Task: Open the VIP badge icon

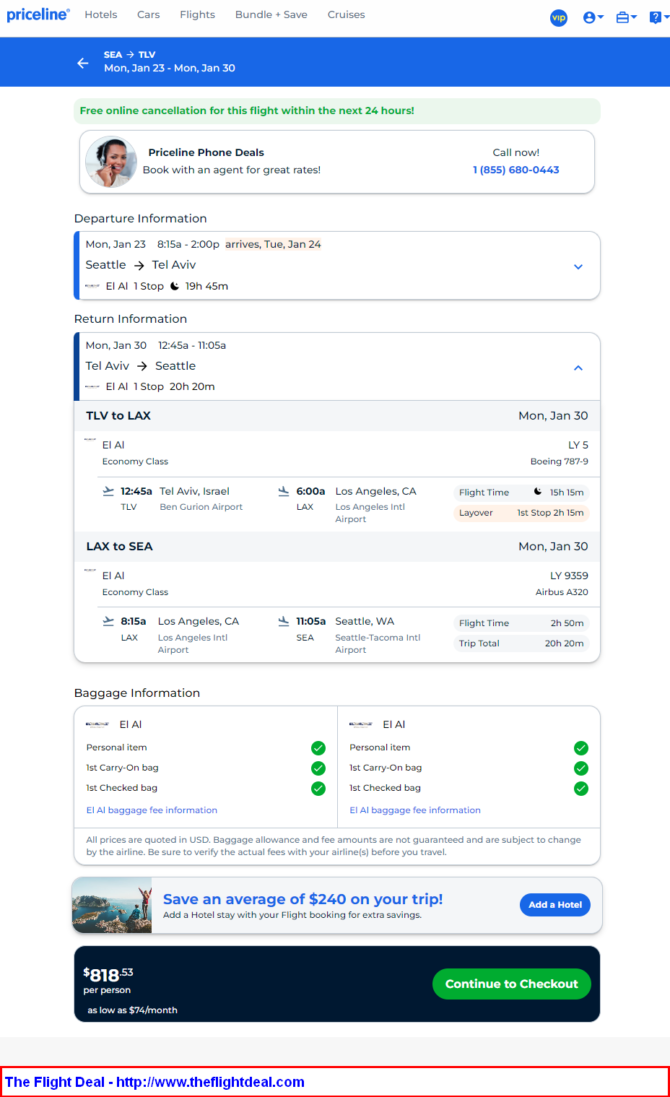Action: point(558,17)
